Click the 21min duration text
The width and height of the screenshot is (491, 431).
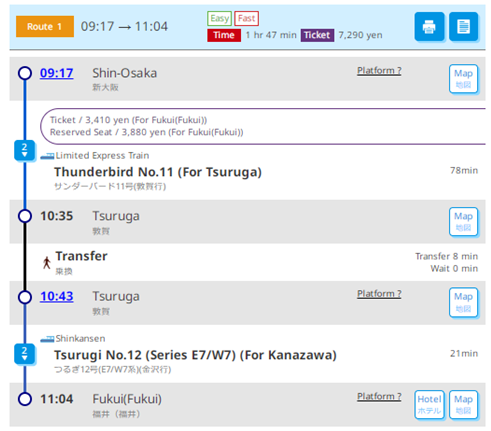click(464, 353)
